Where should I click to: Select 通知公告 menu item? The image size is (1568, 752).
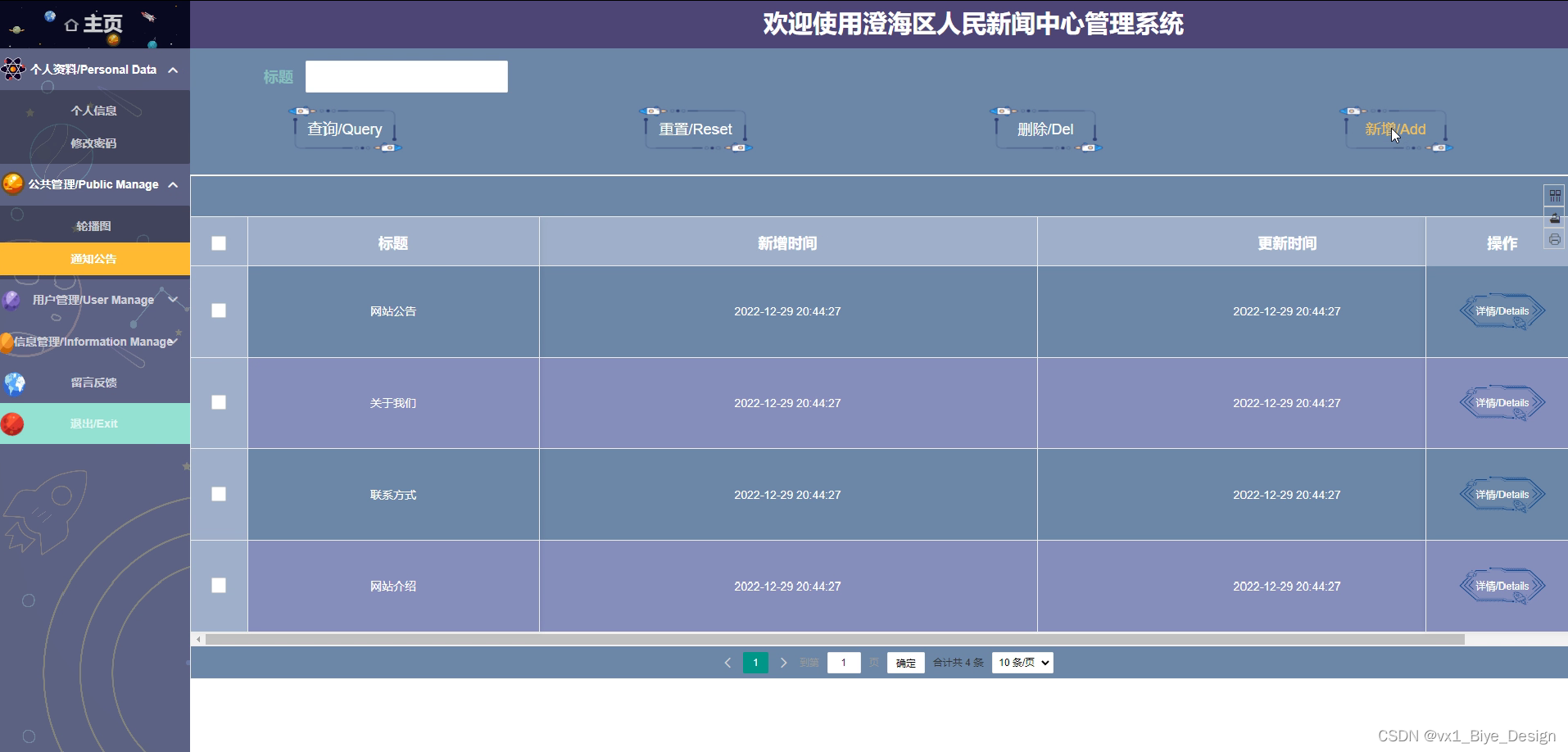pyautogui.click(x=94, y=259)
